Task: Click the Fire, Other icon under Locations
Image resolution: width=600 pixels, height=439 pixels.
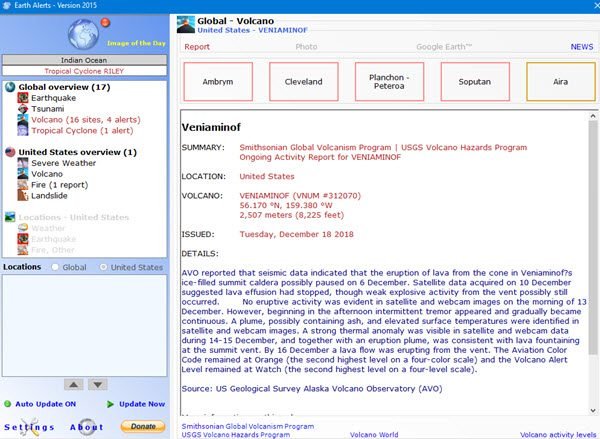Action: [x=23, y=250]
